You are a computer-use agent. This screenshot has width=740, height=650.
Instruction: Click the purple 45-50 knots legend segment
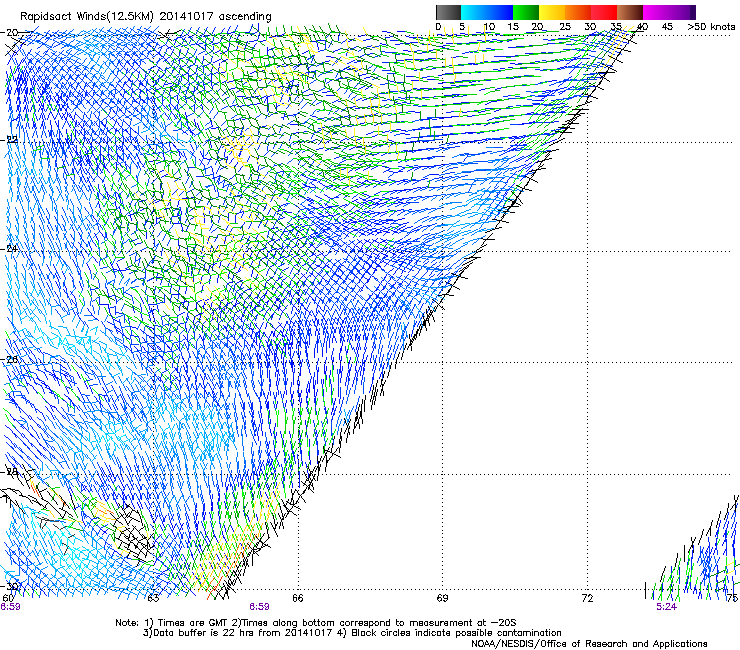(682, 12)
